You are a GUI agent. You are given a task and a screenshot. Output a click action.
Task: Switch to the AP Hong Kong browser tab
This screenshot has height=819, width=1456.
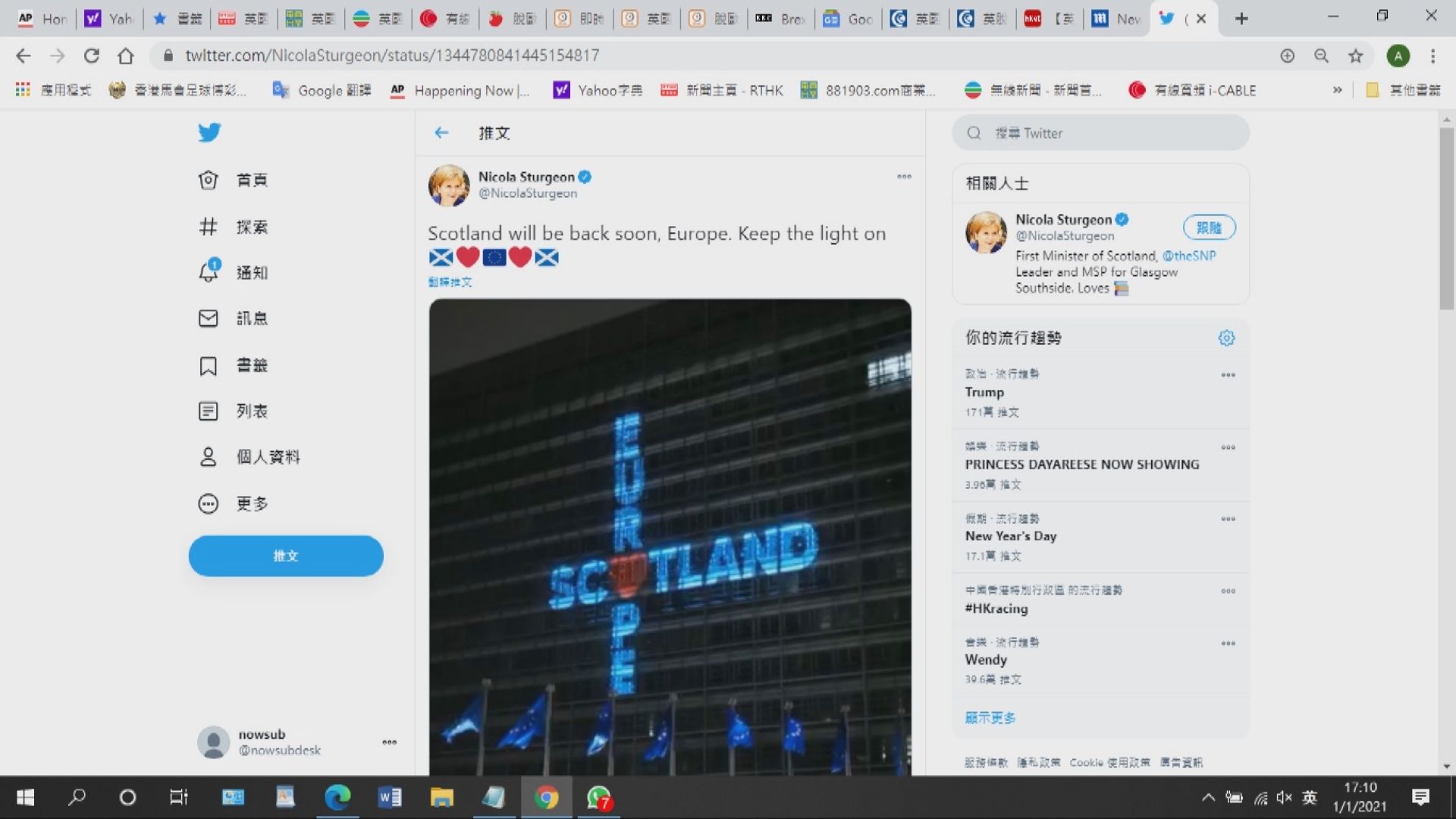42,18
